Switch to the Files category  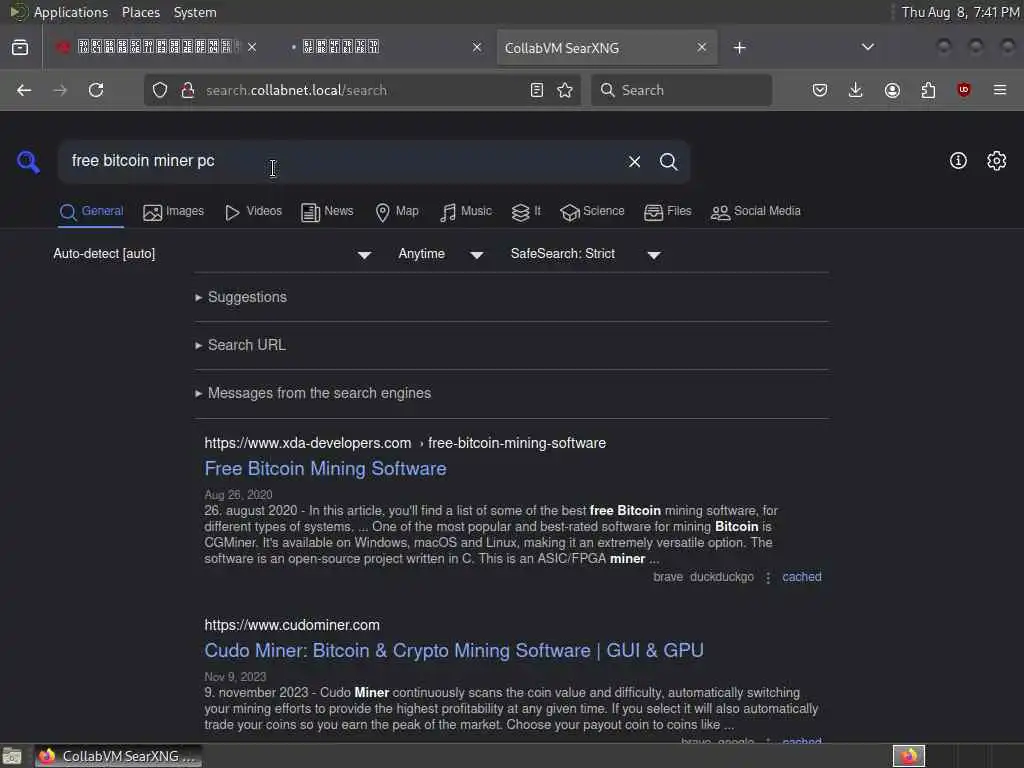tap(667, 212)
